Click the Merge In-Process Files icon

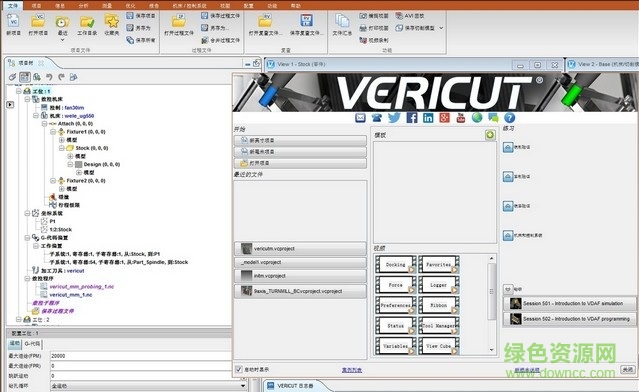coord(205,40)
